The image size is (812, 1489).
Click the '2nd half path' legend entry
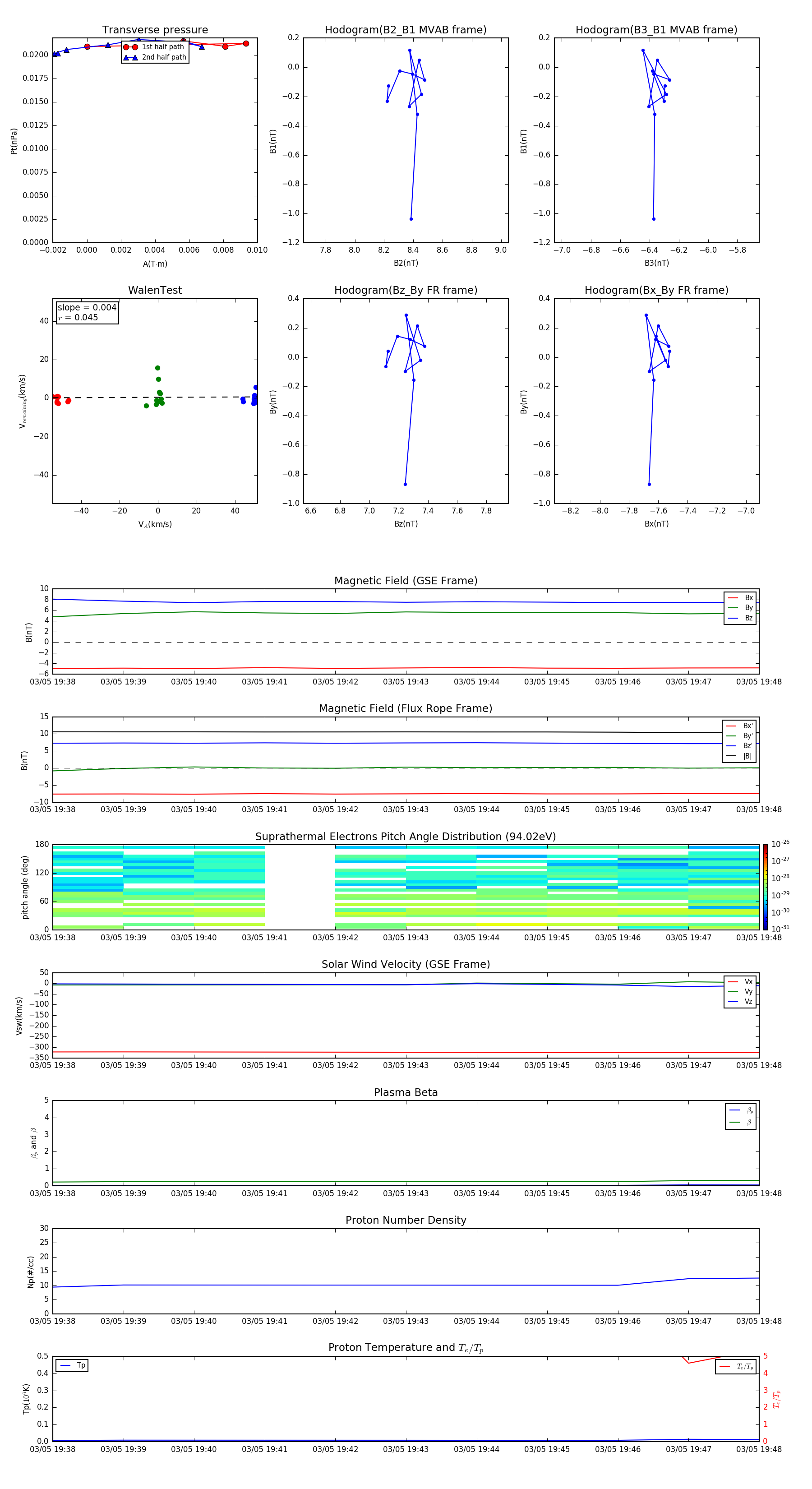pos(154,57)
